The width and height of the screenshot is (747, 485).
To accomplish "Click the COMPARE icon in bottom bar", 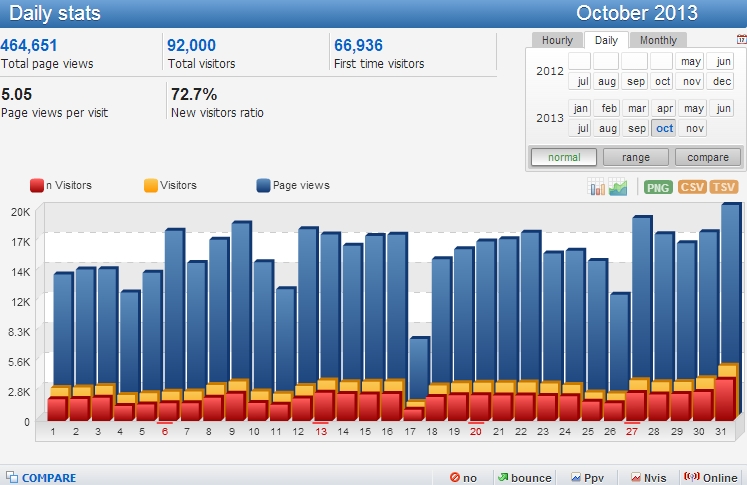I will (10, 478).
